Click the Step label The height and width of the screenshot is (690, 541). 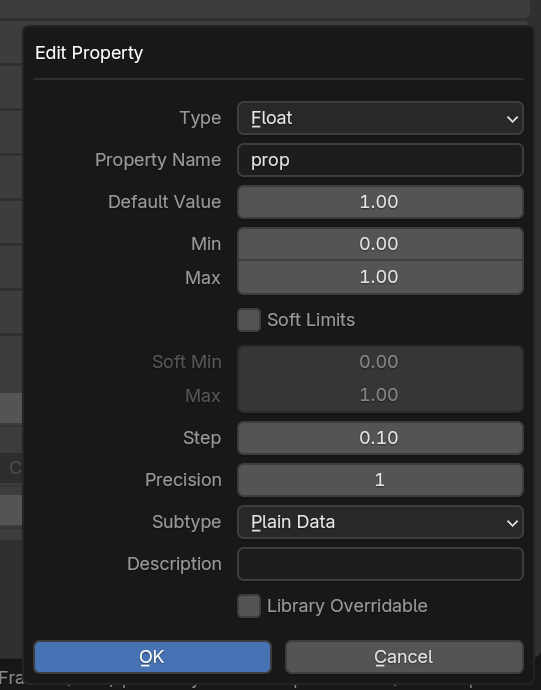tap(202, 438)
